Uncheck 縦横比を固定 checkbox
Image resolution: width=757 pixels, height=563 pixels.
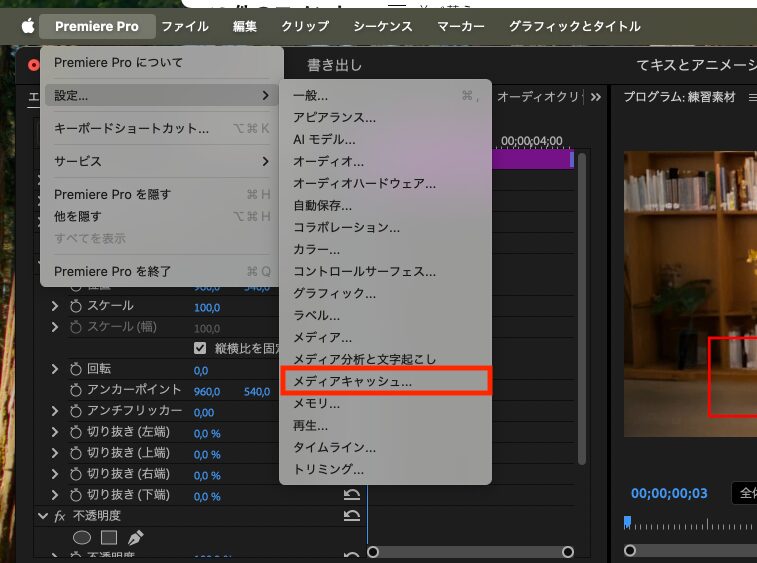pos(200,348)
